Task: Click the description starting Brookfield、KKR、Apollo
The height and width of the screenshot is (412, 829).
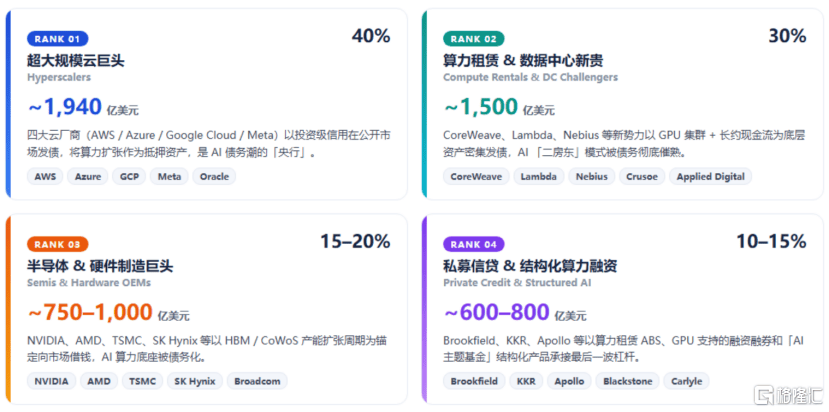Action: coord(624,349)
